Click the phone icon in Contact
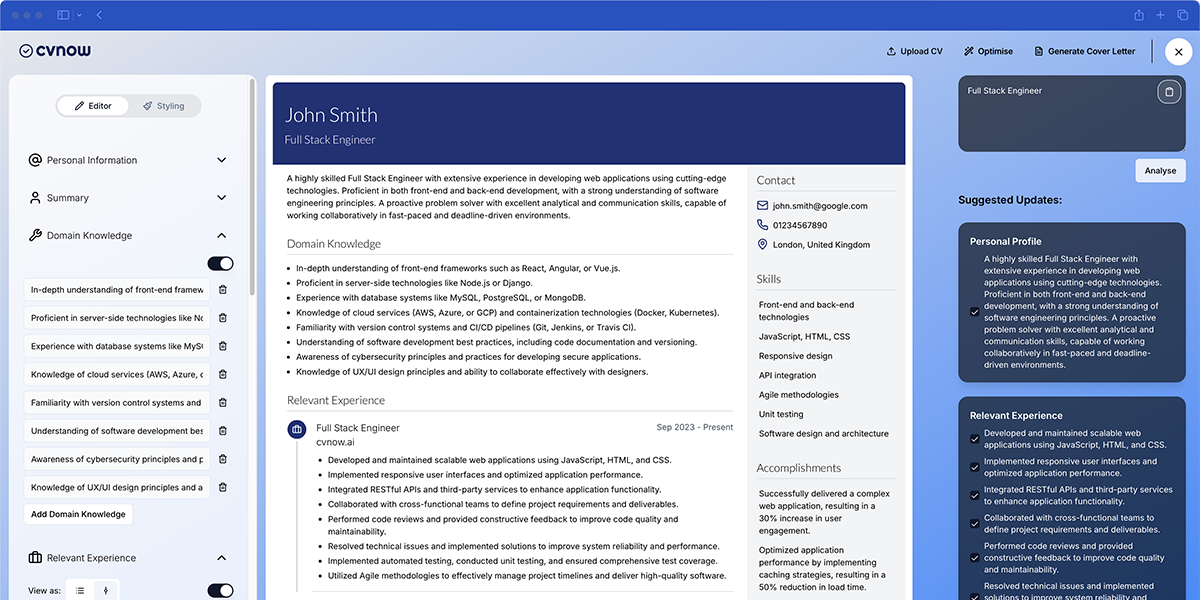Viewport: 1200px width, 600px height. (763, 225)
